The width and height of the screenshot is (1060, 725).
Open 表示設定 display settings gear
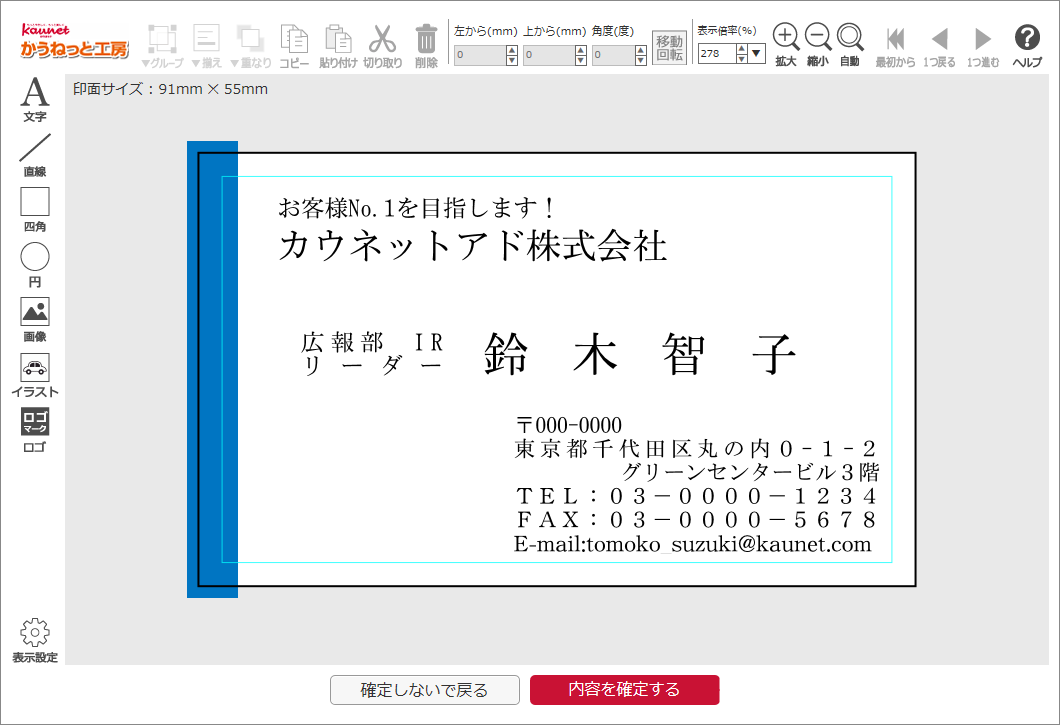tap(34, 640)
